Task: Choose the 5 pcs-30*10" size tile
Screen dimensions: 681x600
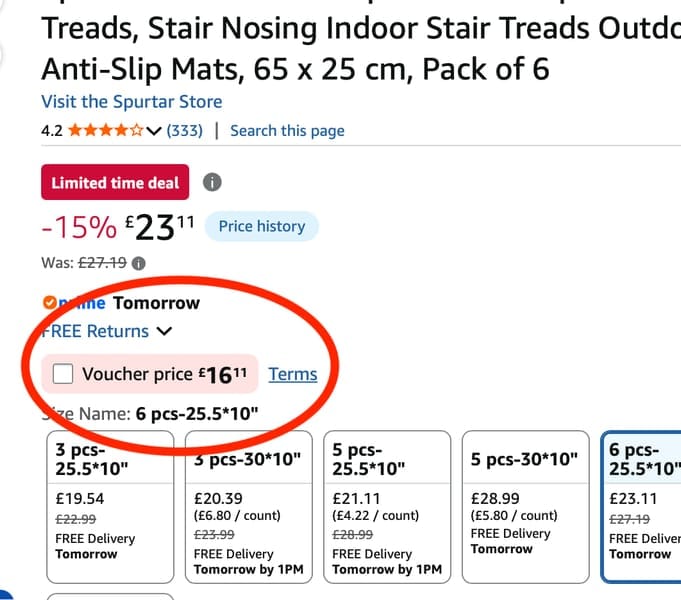Action: point(526,507)
